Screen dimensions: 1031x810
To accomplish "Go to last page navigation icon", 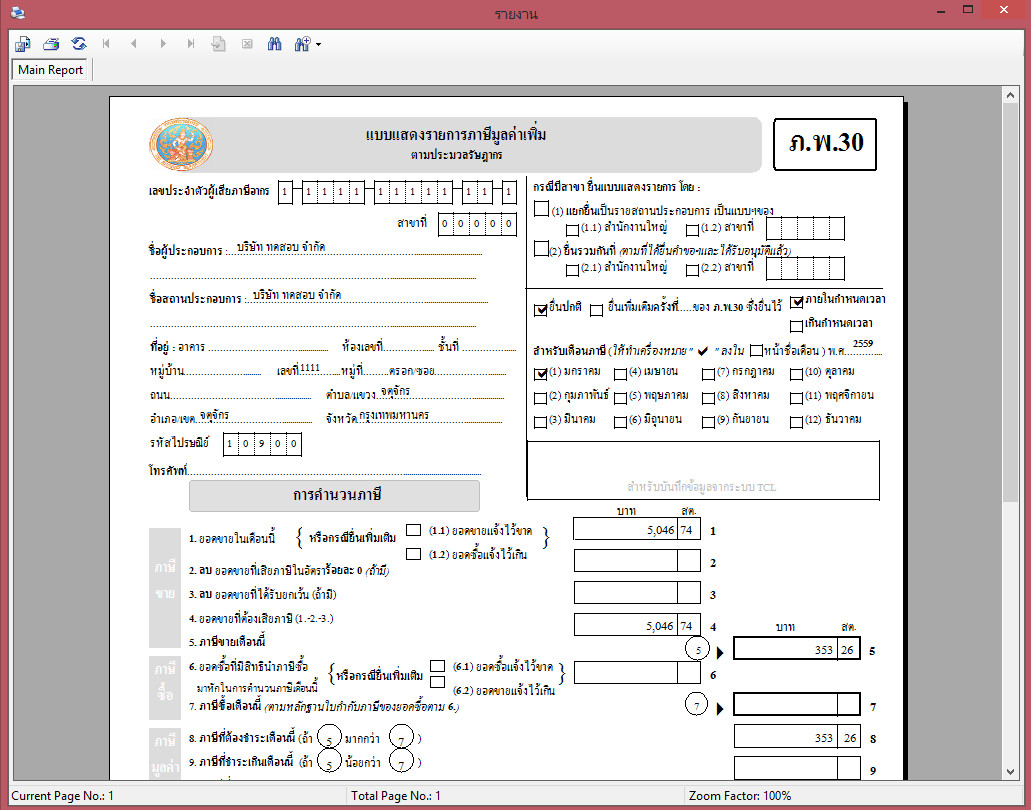I will [x=191, y=44].
